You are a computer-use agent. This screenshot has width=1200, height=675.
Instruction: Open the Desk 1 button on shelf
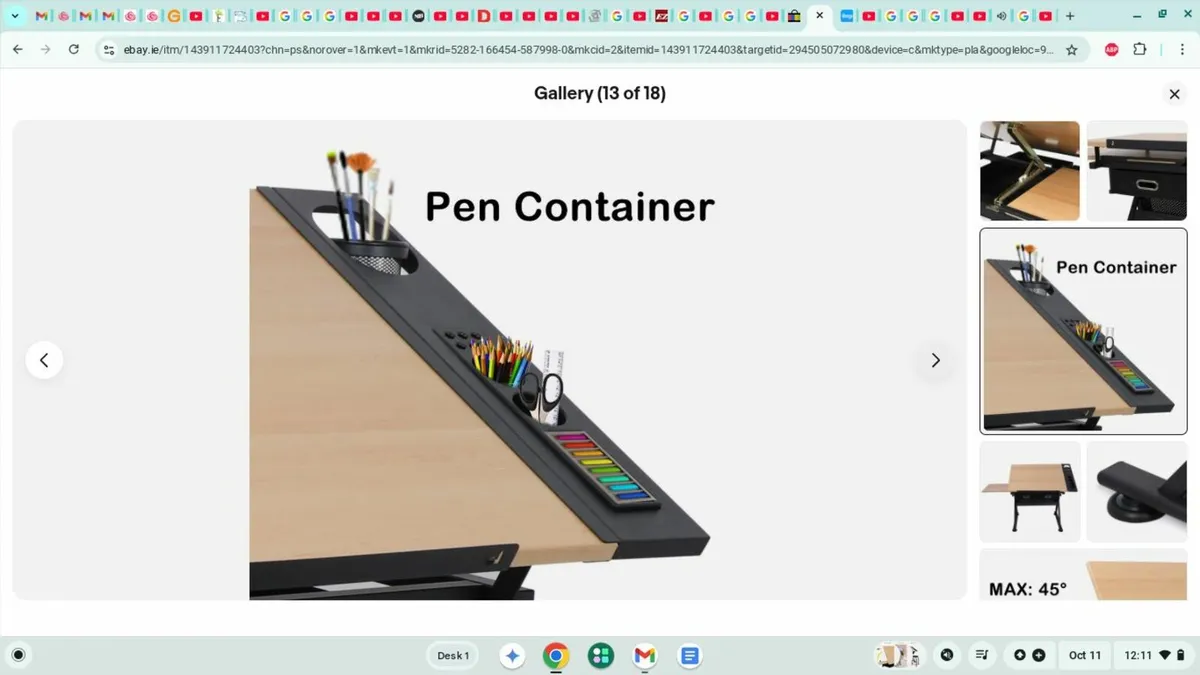(x=453, y=655)
